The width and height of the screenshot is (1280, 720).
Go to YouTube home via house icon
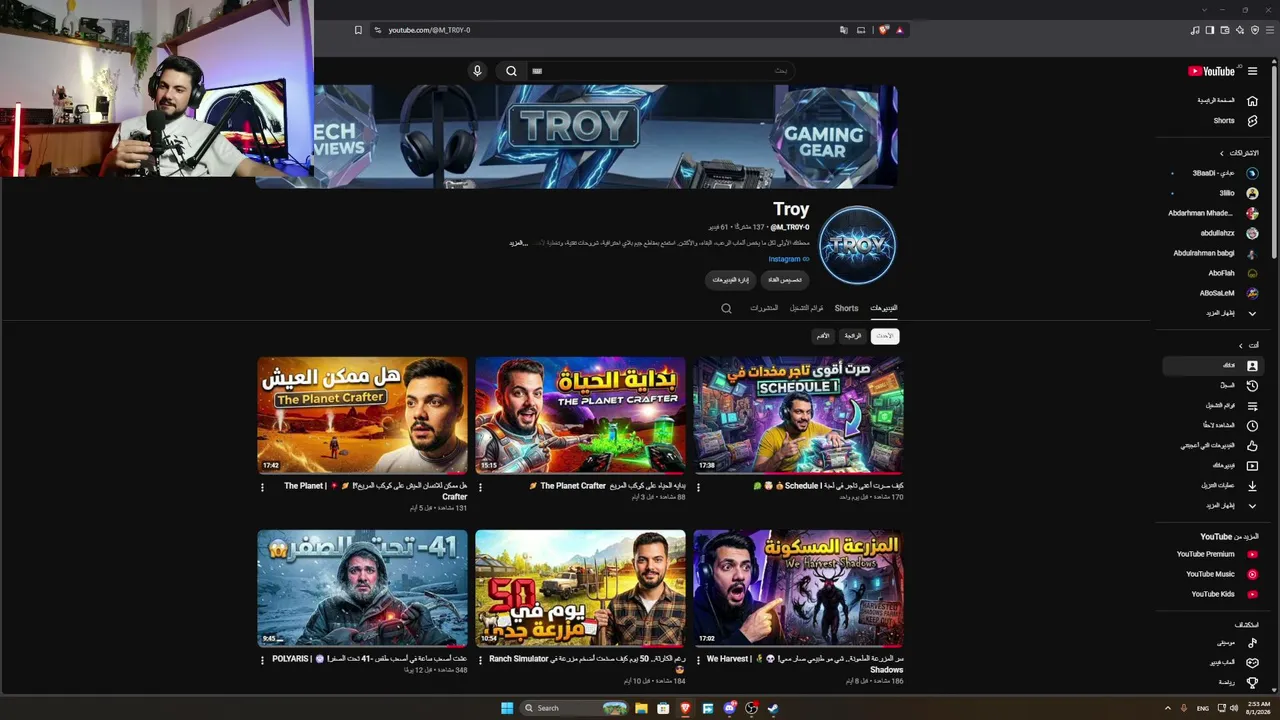pos(1252,100)
